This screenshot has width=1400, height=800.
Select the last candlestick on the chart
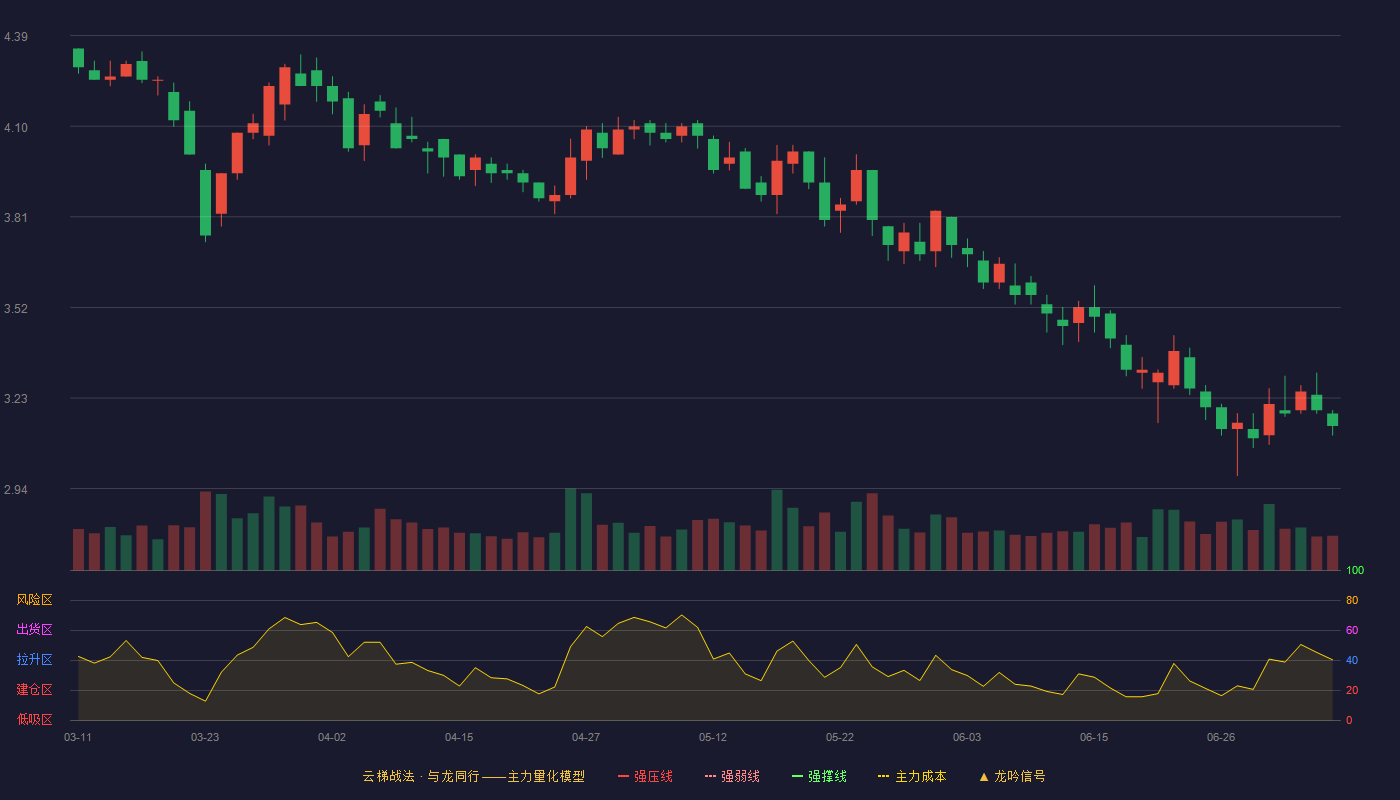1332,420
